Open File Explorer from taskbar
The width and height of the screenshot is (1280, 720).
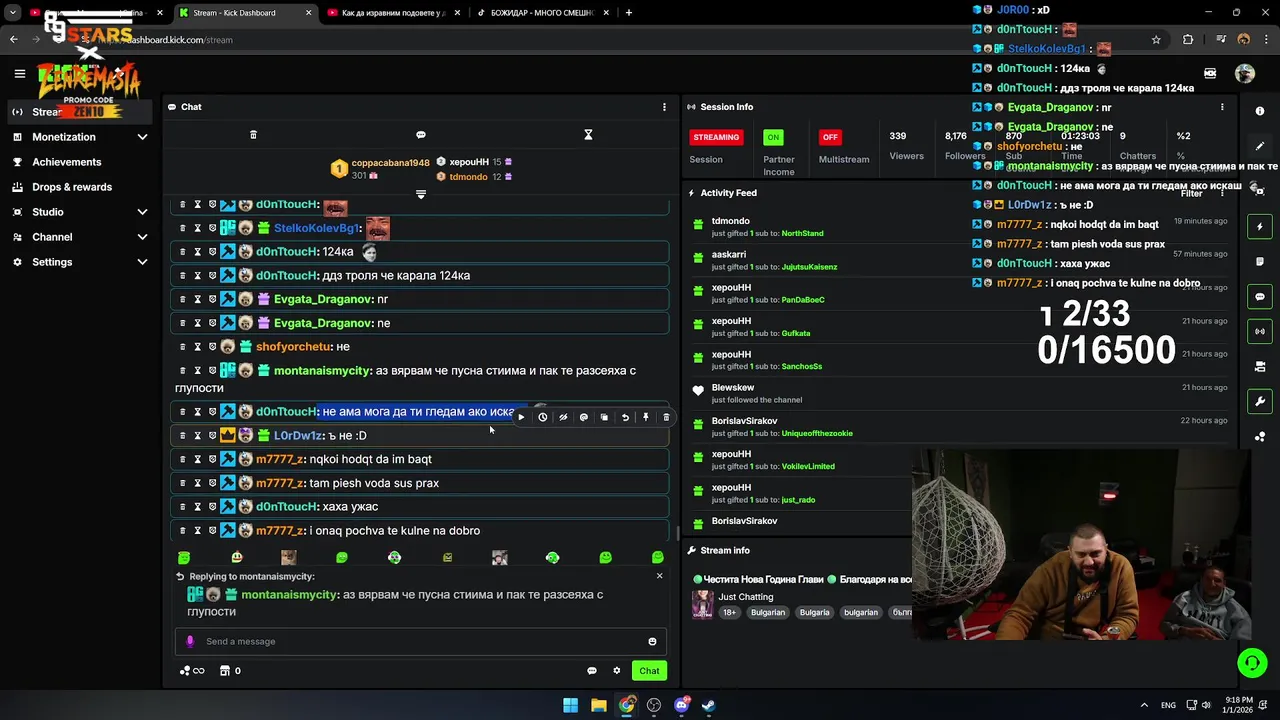click(598, 705)
